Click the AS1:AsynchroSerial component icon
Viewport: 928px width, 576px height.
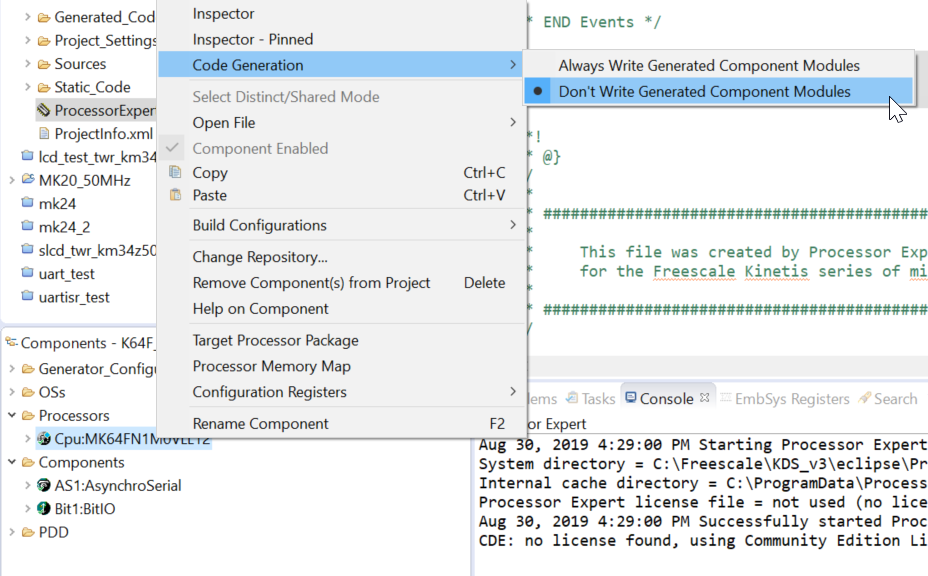44,486
